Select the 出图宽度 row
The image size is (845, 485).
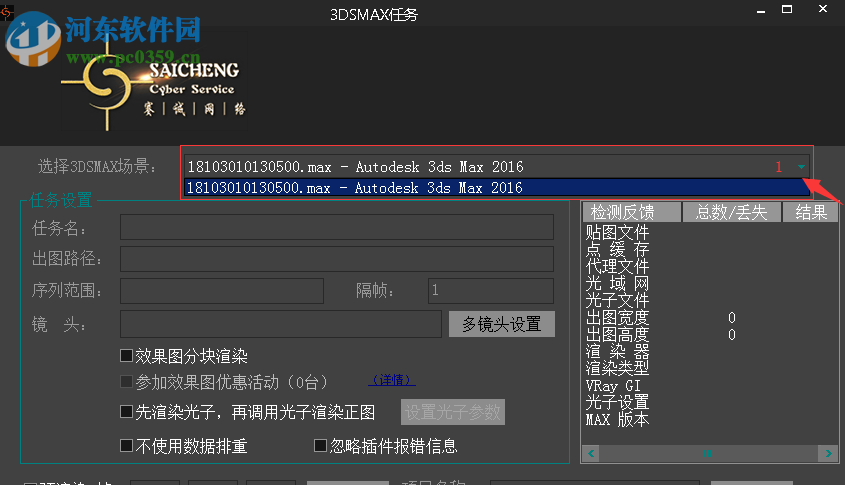[x=710, y=317]
